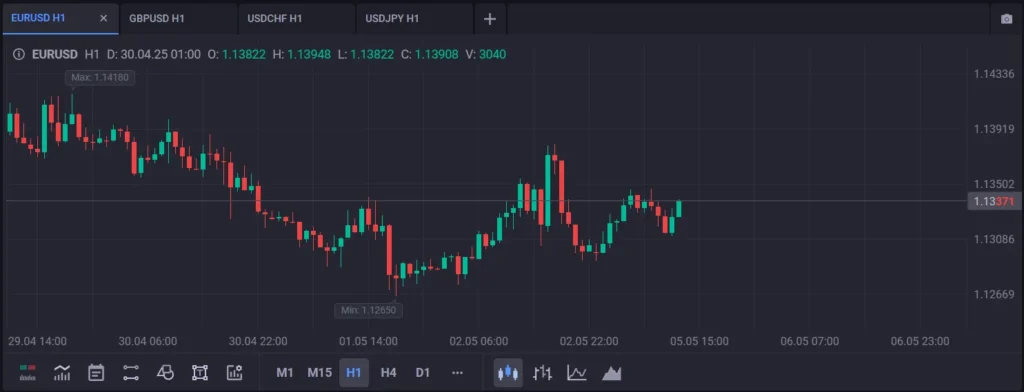Click the Min: 1.12650 marker
The width and height of the screenshot is (1024, 392).
point(368,310)
